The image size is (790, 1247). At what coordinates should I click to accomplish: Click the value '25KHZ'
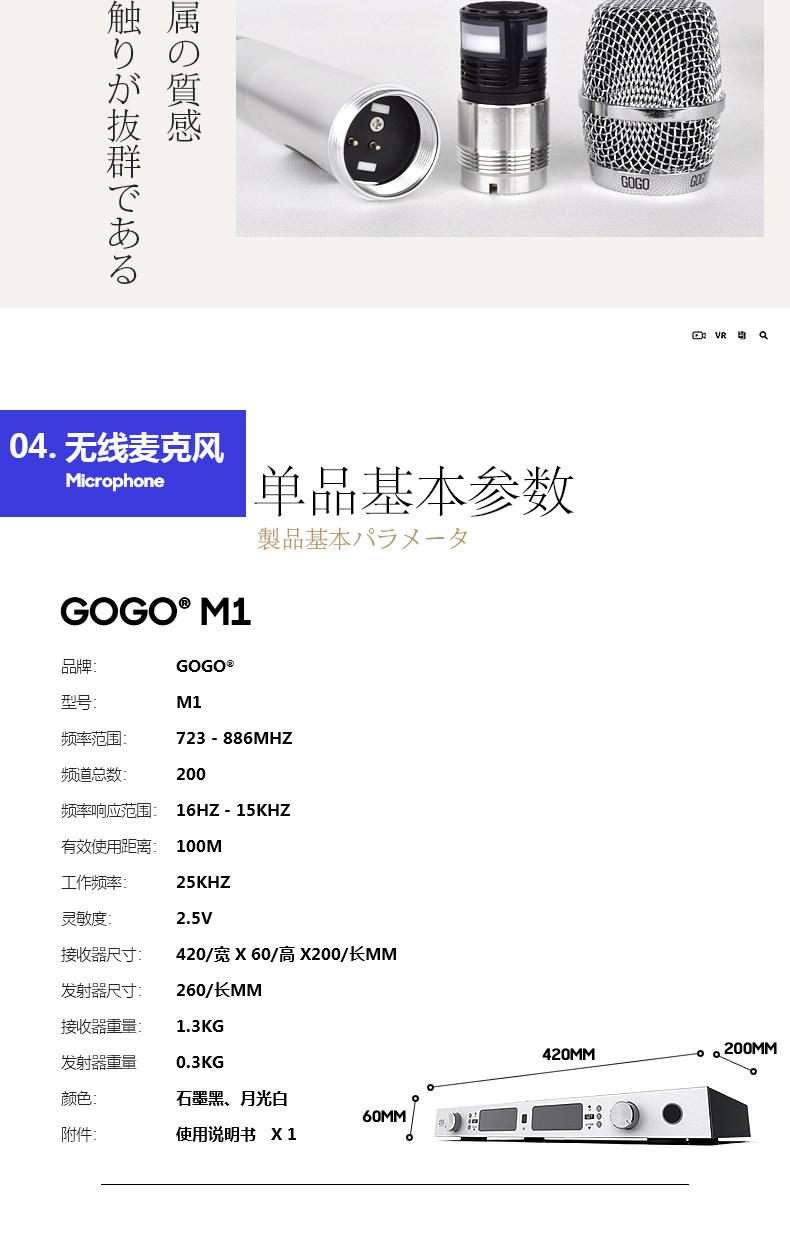pos(203,882)
